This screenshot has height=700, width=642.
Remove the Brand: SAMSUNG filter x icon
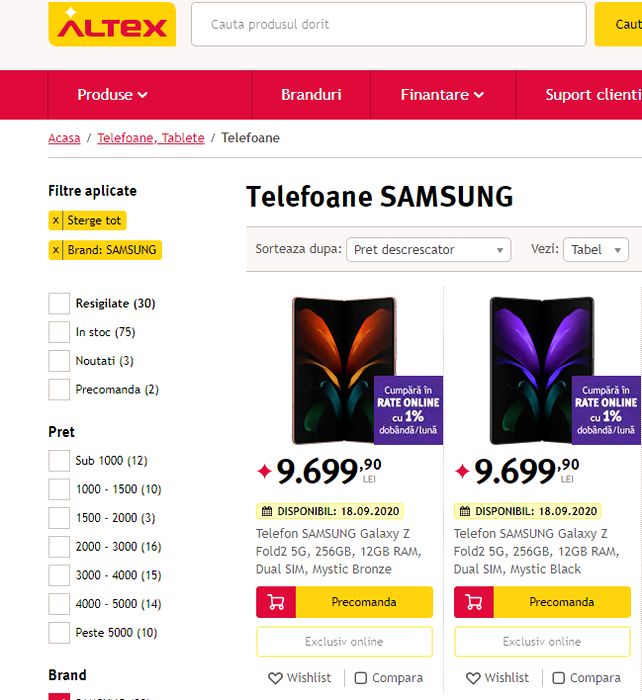tap(56, 250)
